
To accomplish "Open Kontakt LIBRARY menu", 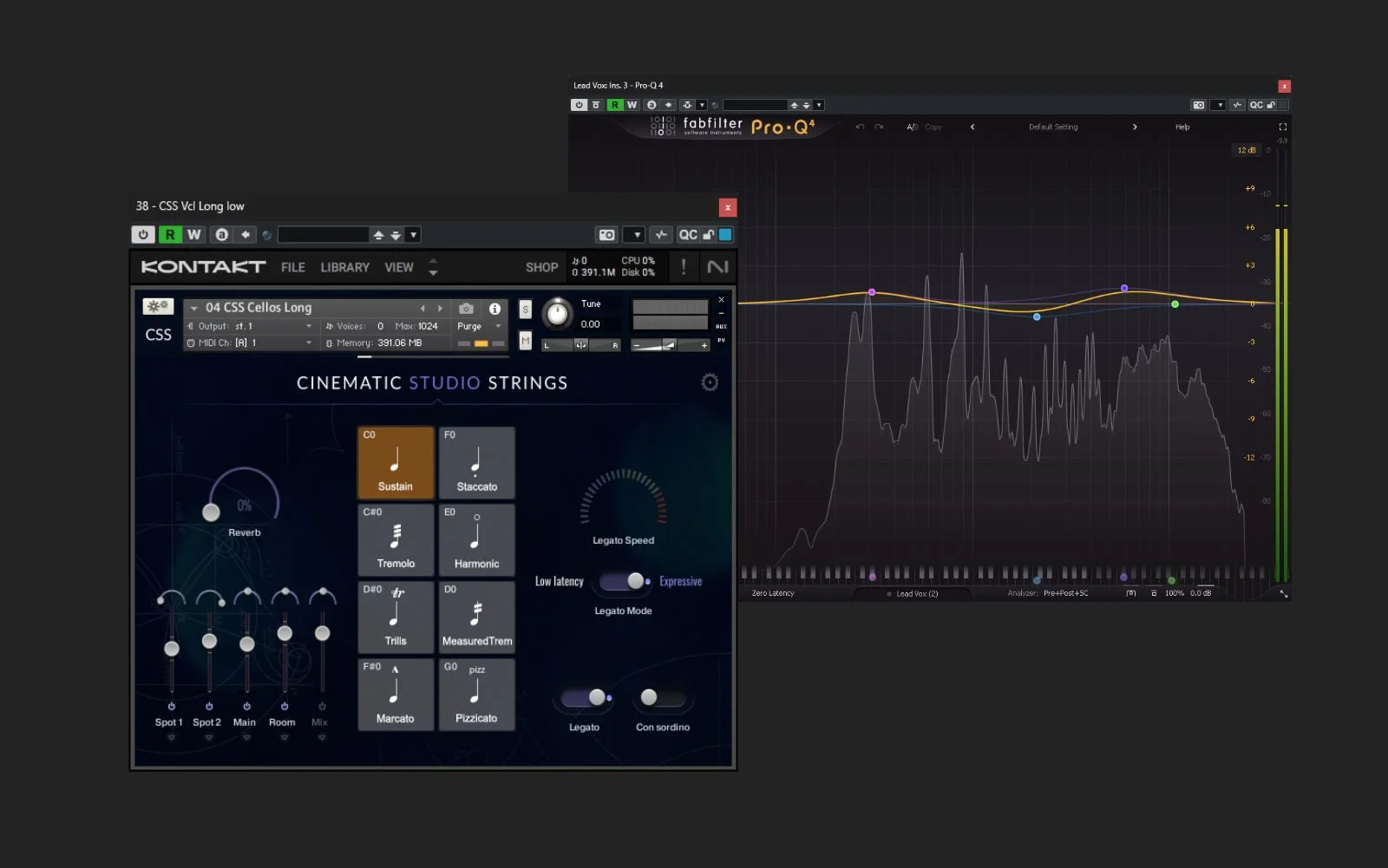I will tap(345, 268).
